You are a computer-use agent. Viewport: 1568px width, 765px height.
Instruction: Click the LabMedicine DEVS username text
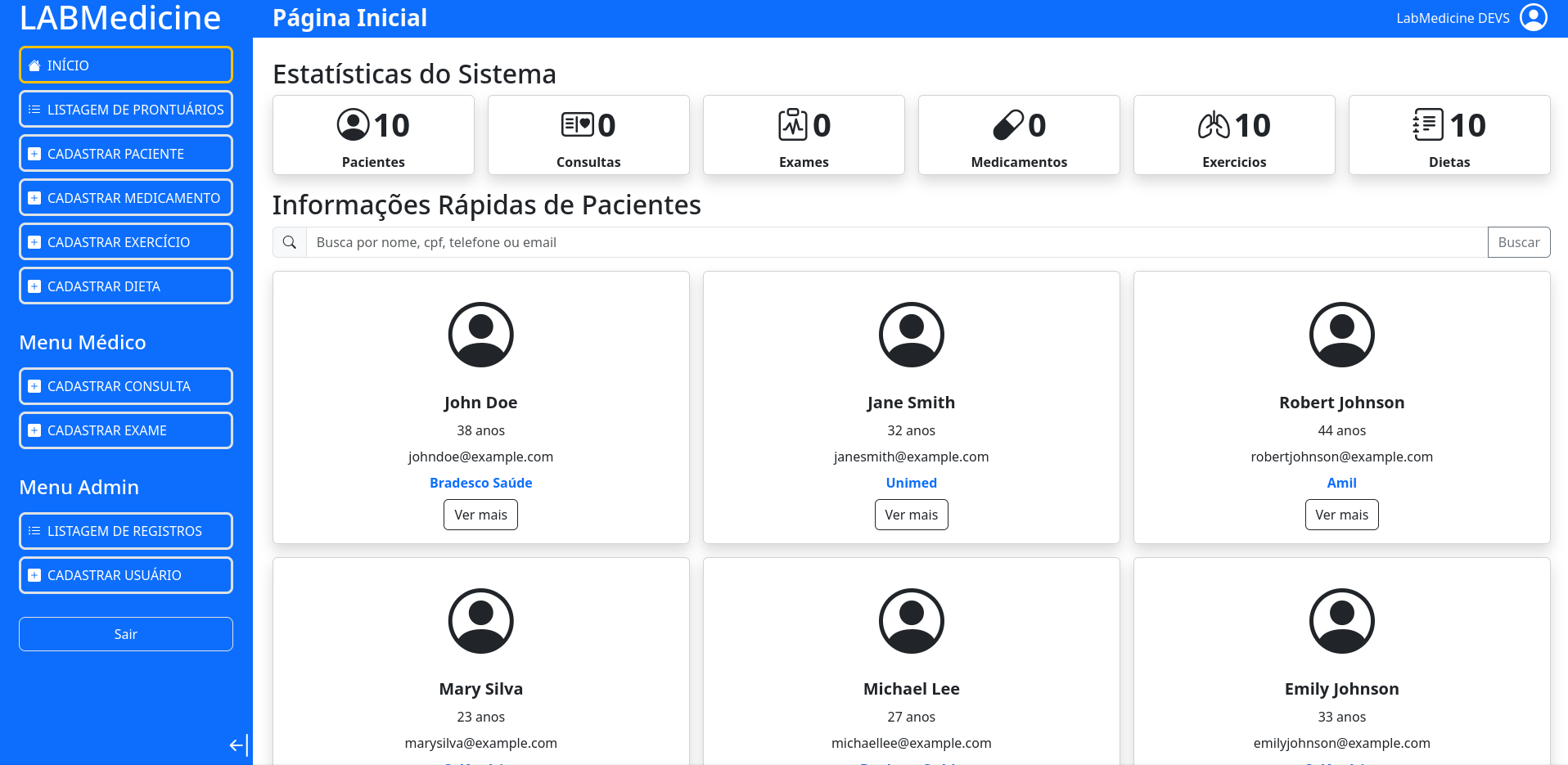click(x=1453, y=18)
